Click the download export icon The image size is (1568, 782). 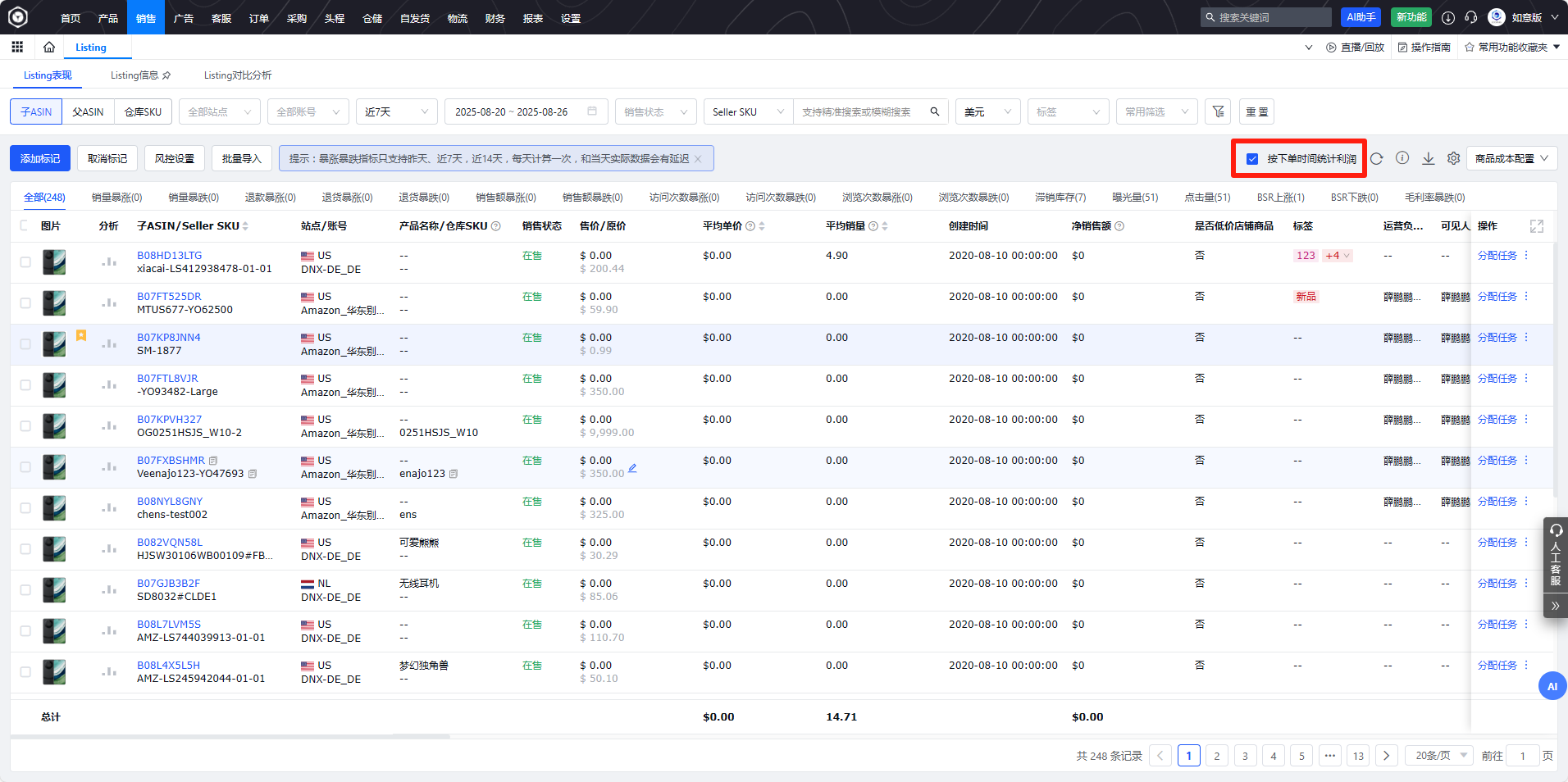pos(1428,159)
